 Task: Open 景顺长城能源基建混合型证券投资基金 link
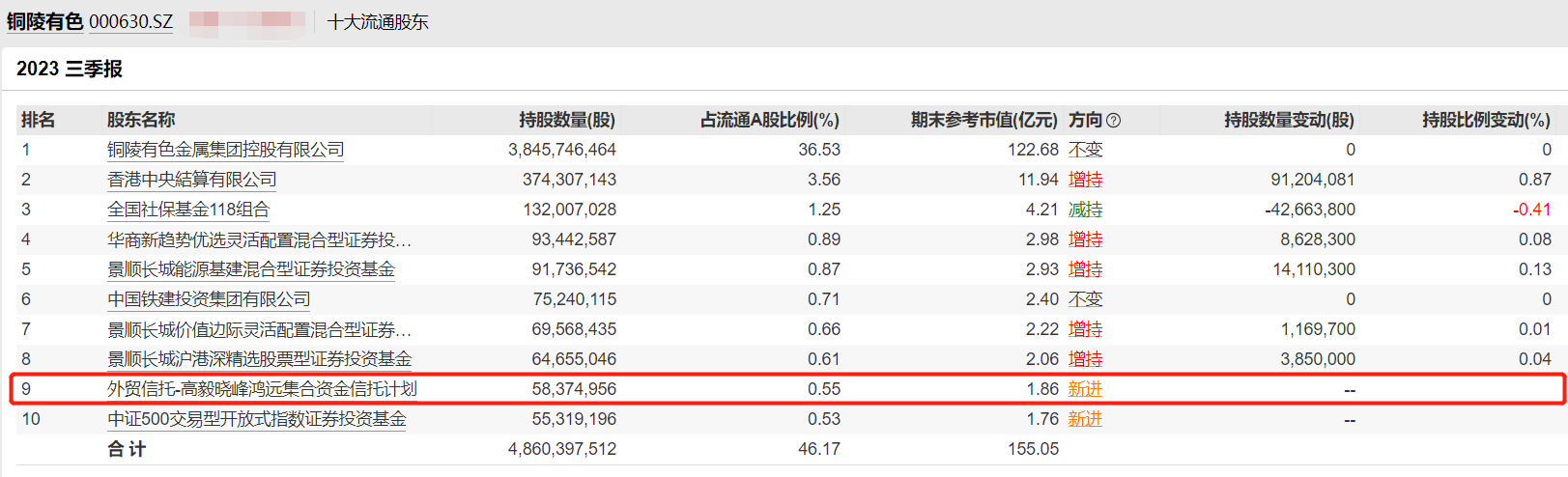(x=251, y=269)
